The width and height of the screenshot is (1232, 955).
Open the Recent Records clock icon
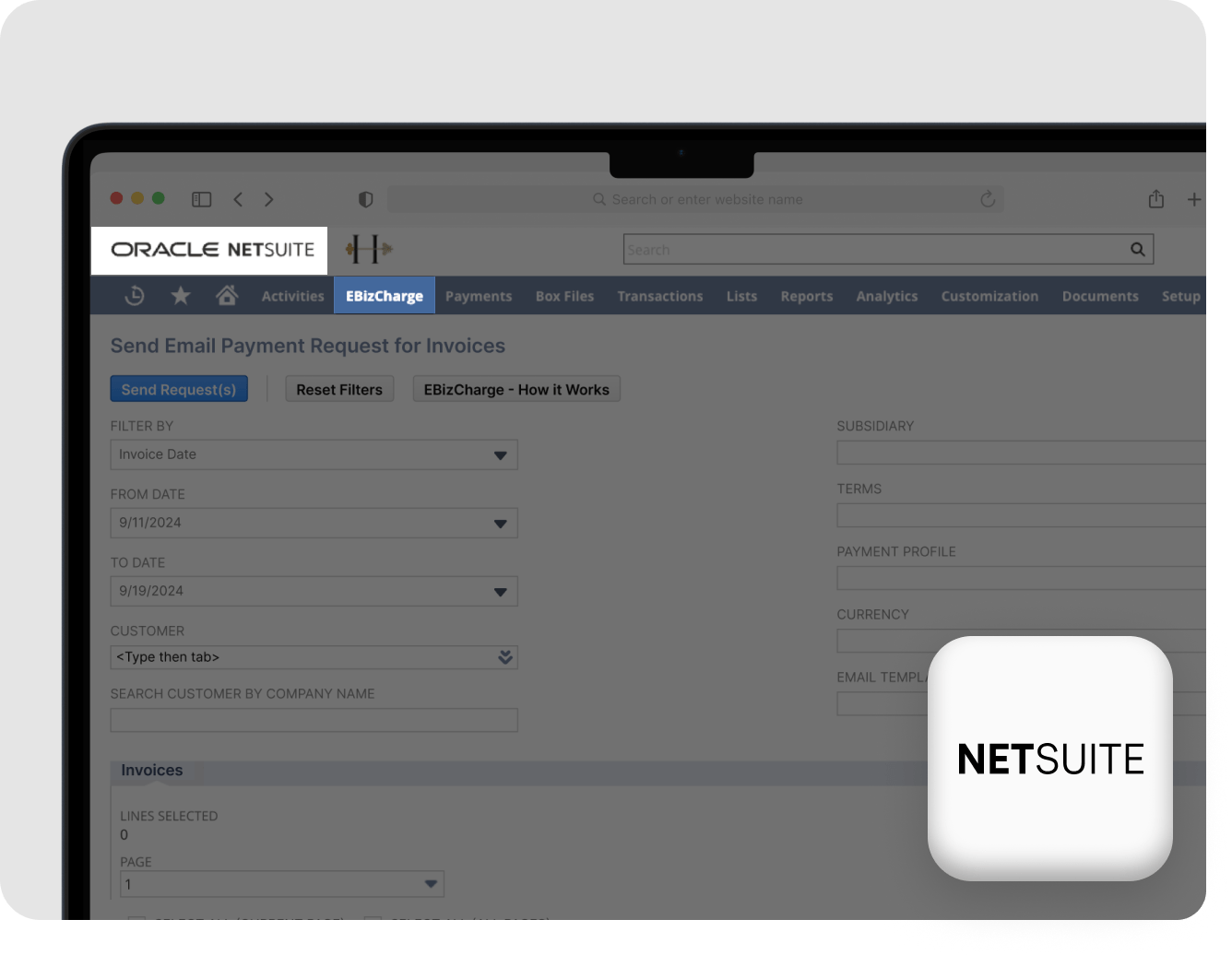coord(135,296)
